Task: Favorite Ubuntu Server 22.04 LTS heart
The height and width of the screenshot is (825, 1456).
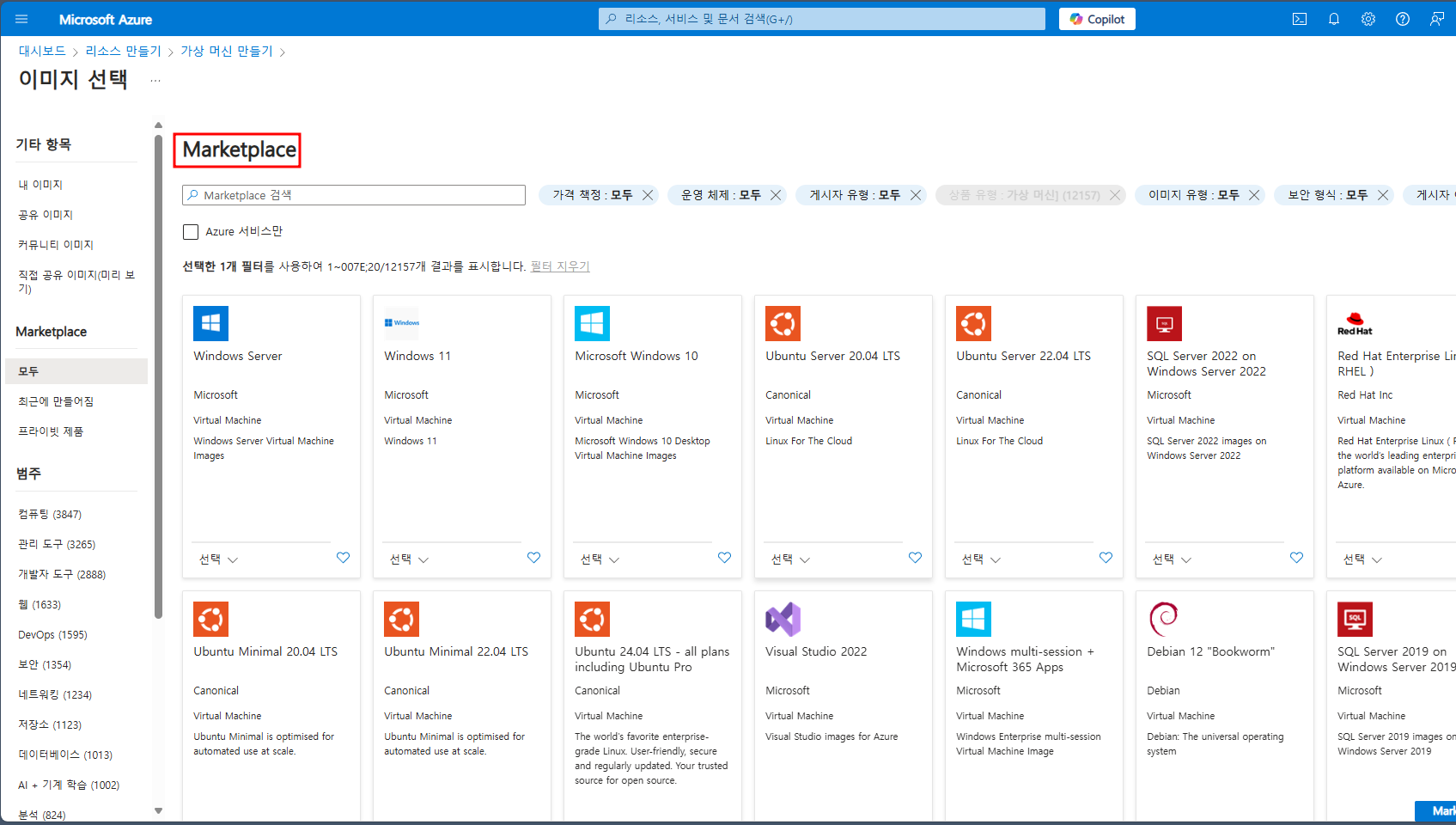Action: (1106, 558)
